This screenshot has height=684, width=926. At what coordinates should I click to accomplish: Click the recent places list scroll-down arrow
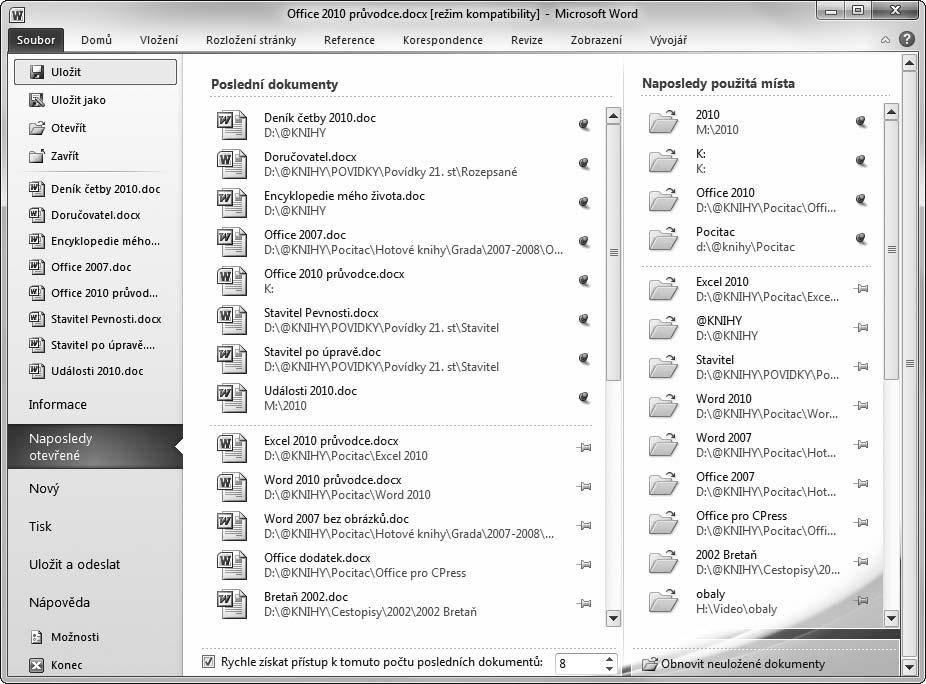[x=891, y=618]
